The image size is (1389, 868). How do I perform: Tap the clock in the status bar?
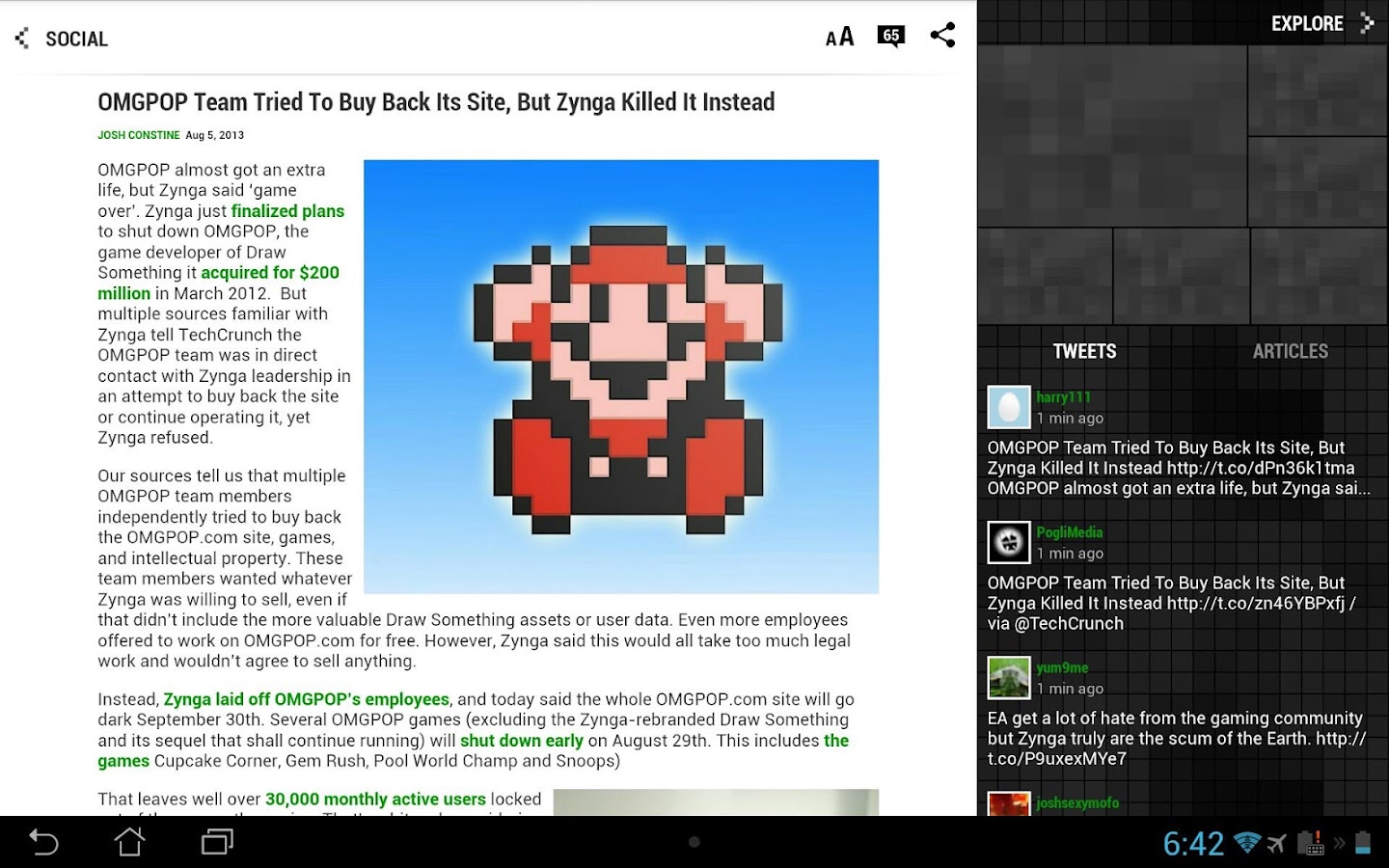click(1193, 843)
